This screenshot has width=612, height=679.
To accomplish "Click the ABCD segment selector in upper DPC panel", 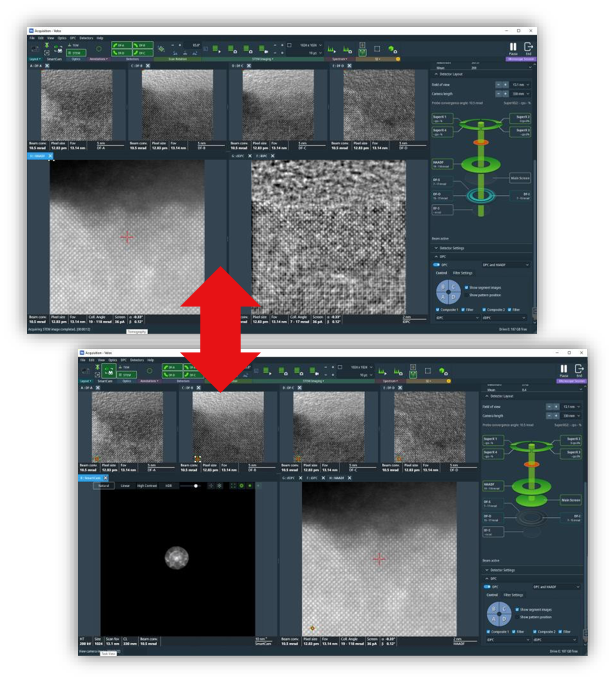I will pyautogui.click(x=447, y=292).
